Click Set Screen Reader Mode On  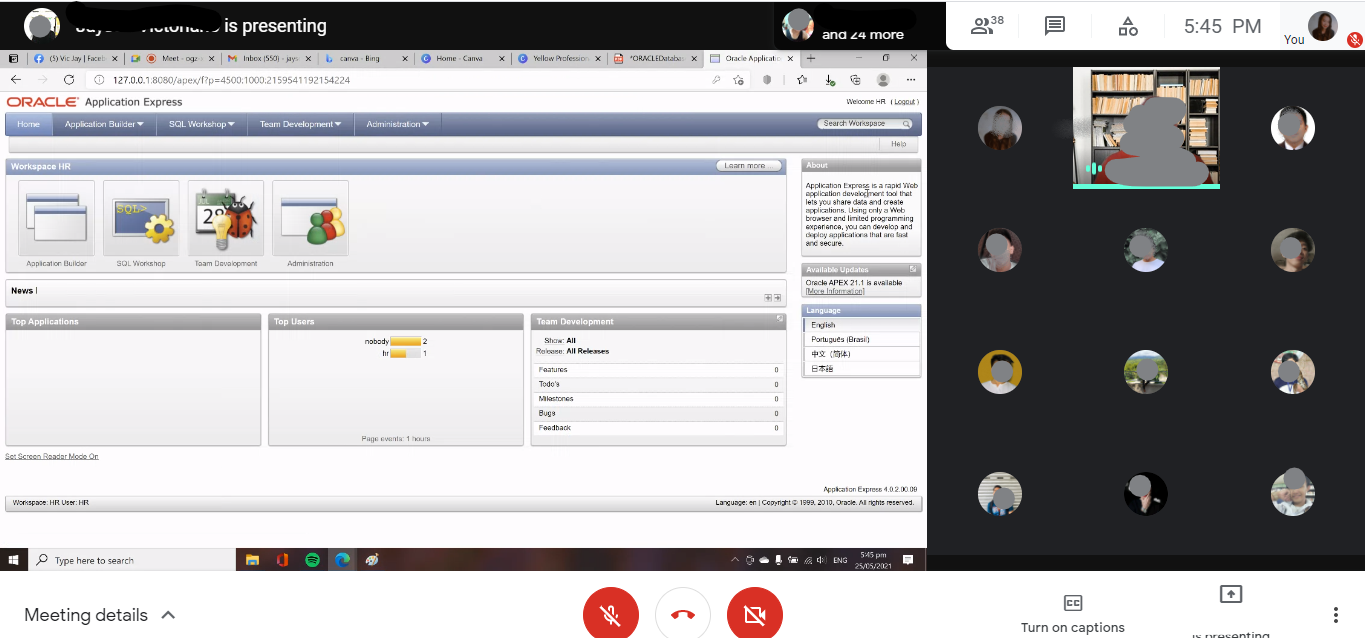point(52,456)
